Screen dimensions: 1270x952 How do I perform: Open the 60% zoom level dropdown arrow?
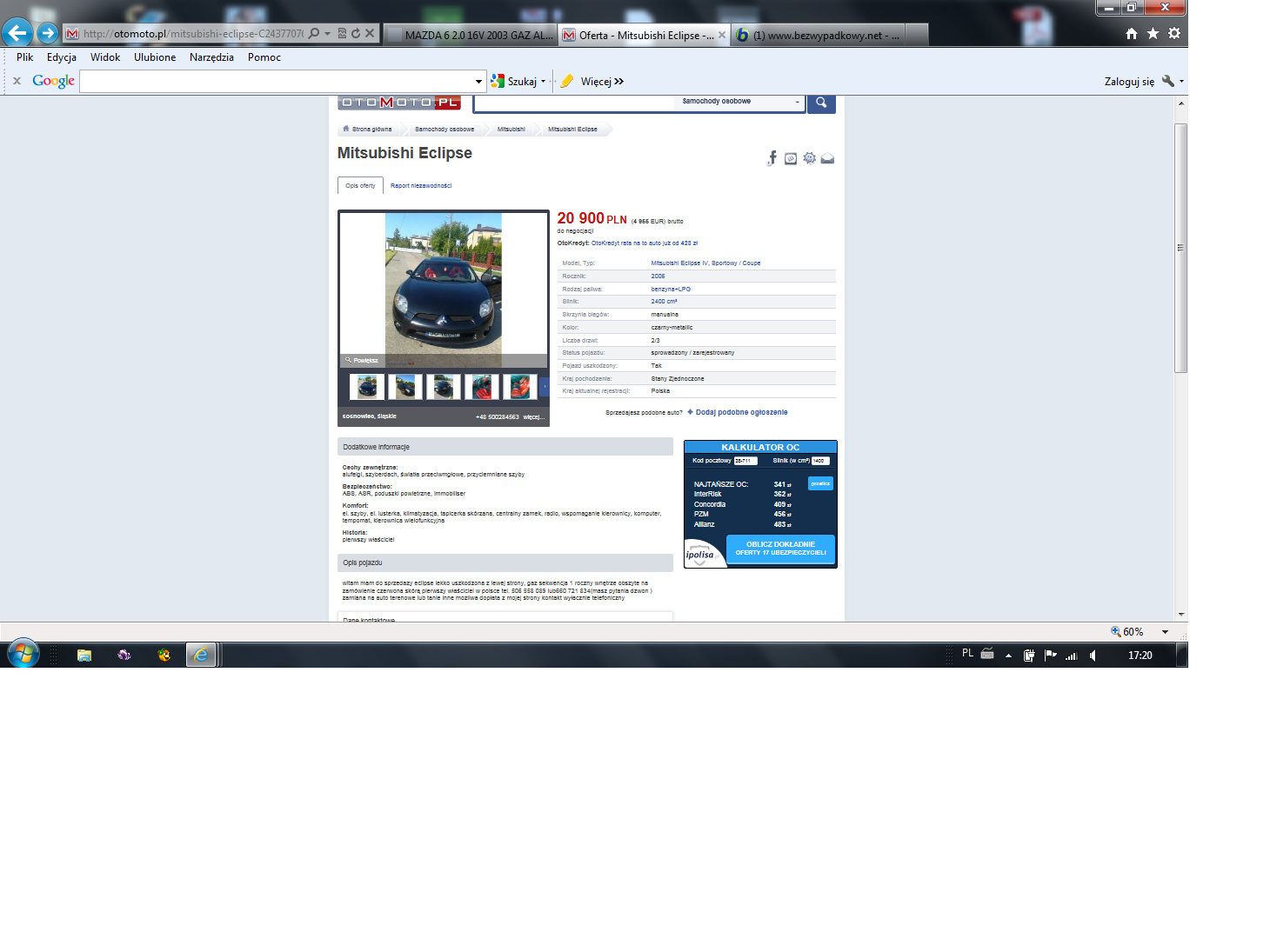[1165, 632]
